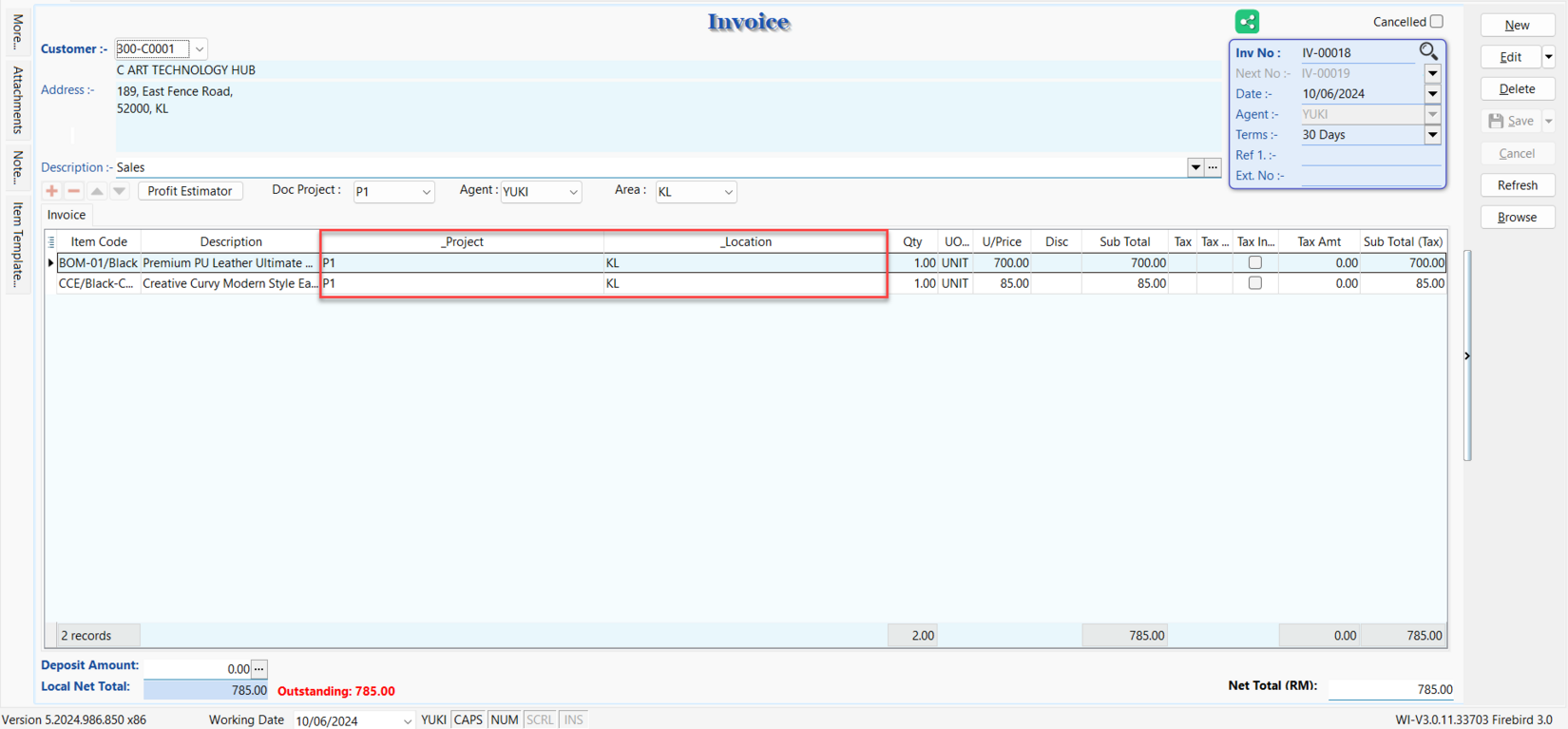The width and height of the screenshot is (1568, 729).
Task: Click the Profit Estimator button
Action: pos(190,191)
